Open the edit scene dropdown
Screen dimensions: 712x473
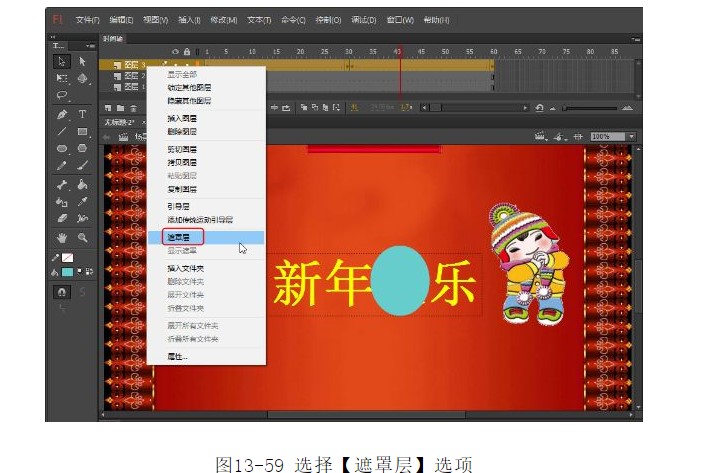541,136
